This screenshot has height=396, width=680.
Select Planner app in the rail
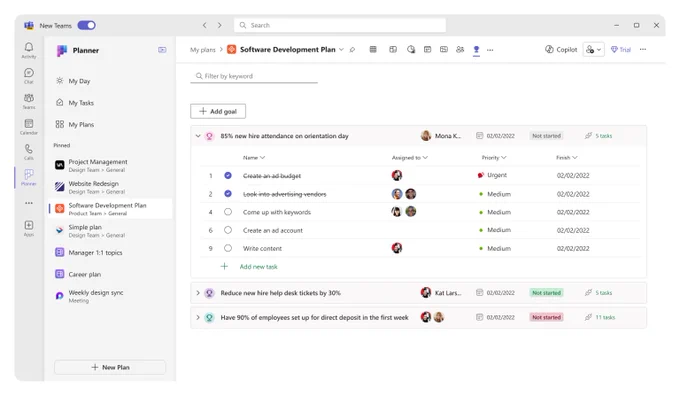tap(29, 177)
